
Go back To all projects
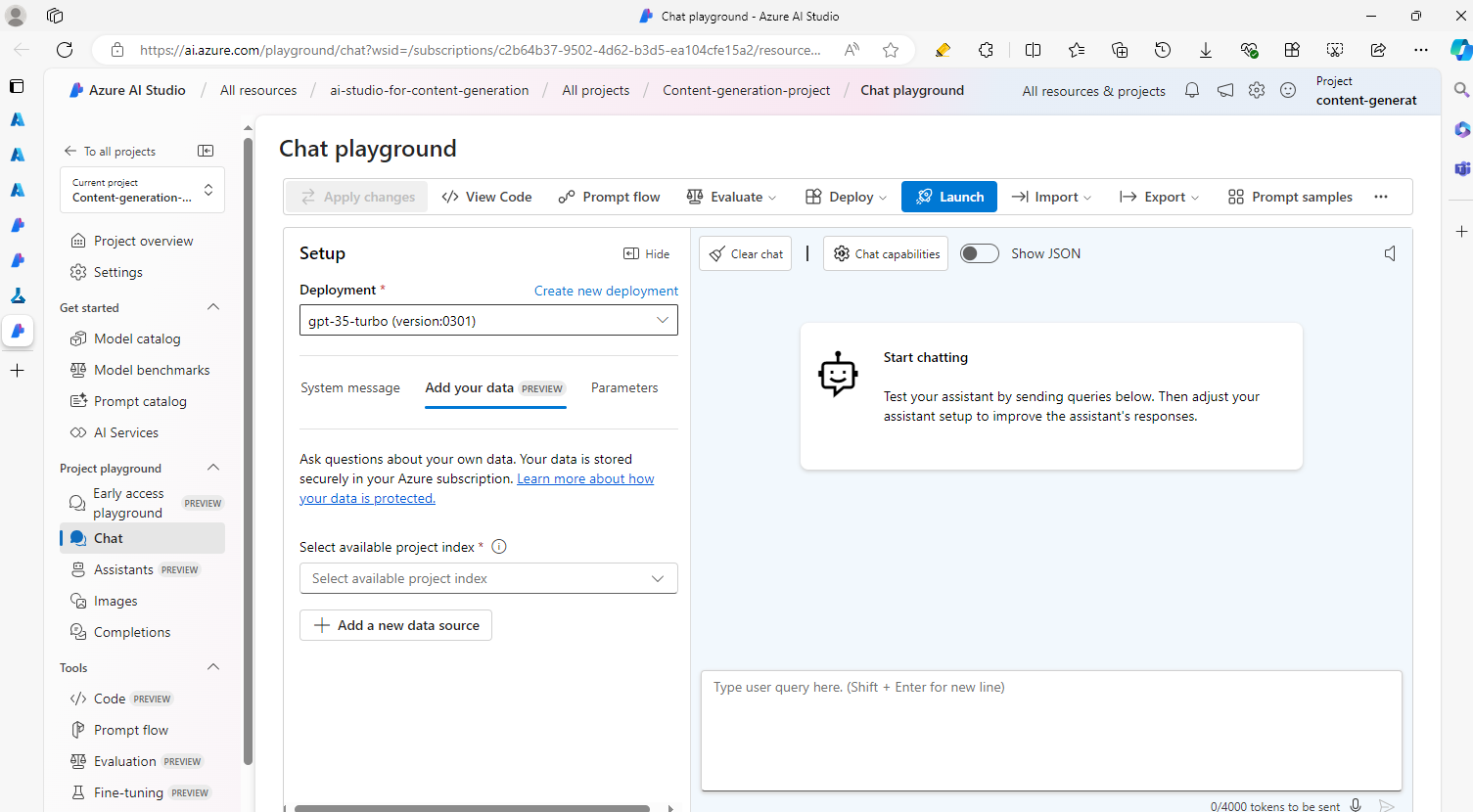[110, 151]
